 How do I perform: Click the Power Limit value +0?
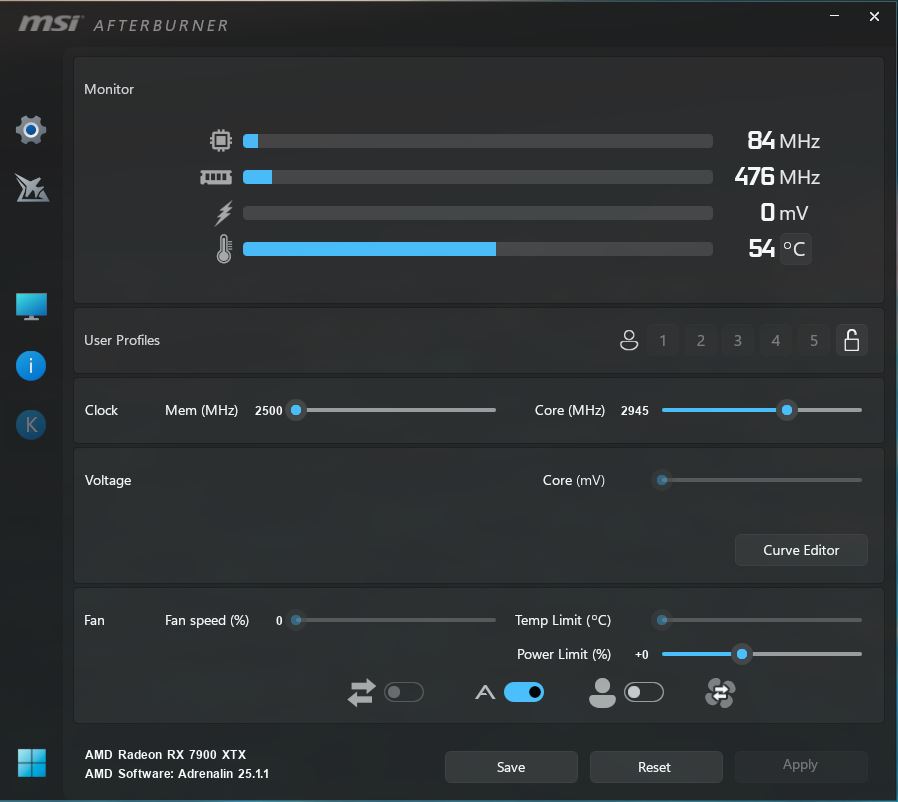click(641, 655)
